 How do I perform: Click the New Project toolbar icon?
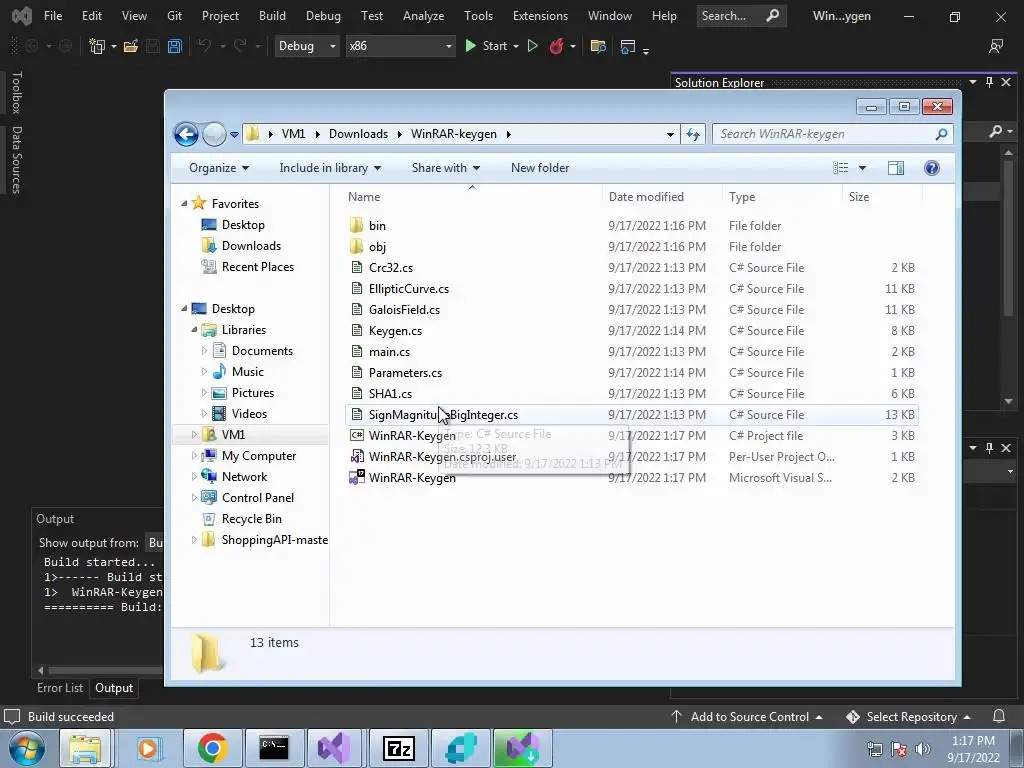click(97, 46)
